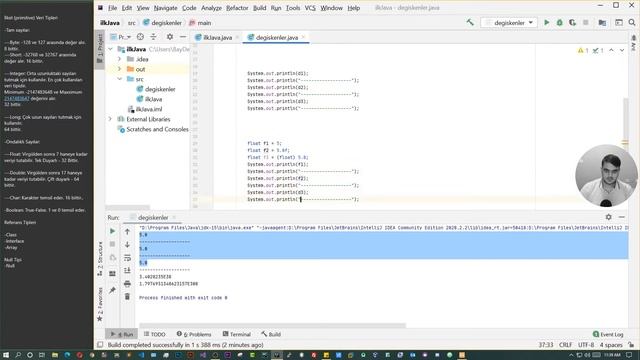
Task: Toggle soft-wrap in the Run console
Action: click(x=127, y=258)
